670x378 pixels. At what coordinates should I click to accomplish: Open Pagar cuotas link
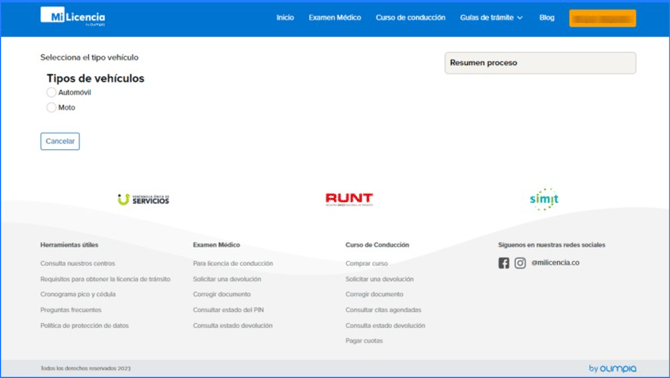(x=364, y=341)
